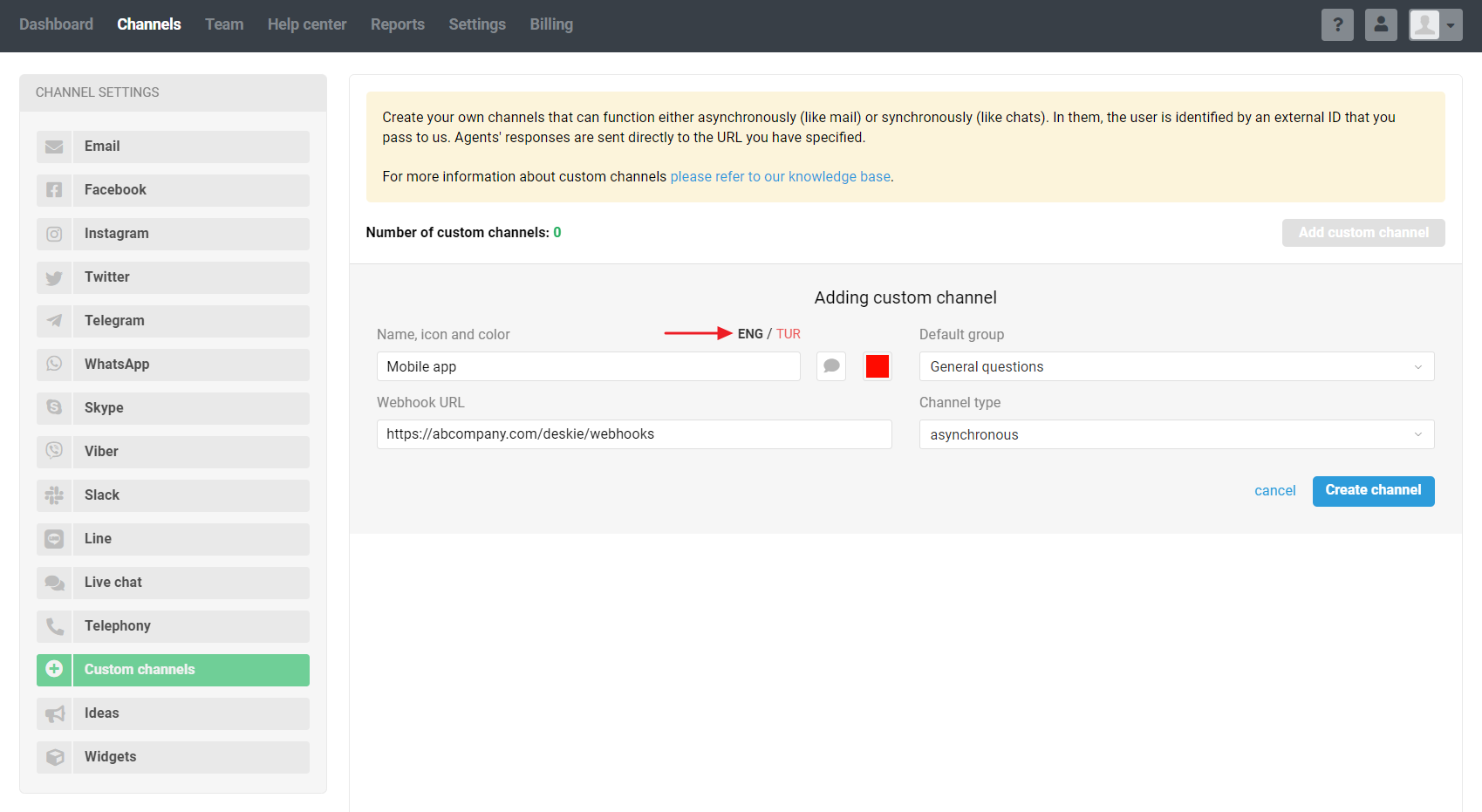Image resolution: width=1482 pixels, height=812 pixels.
Task: Click the Telegram paper plane icon
Action: pos(54,321)
